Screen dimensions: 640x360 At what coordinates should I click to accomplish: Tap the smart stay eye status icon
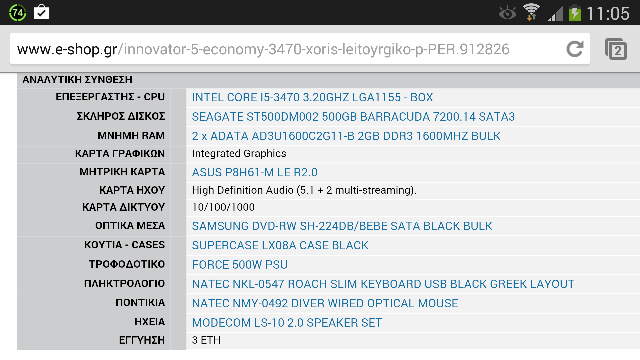pyautogui.click(x=507, y=13)
